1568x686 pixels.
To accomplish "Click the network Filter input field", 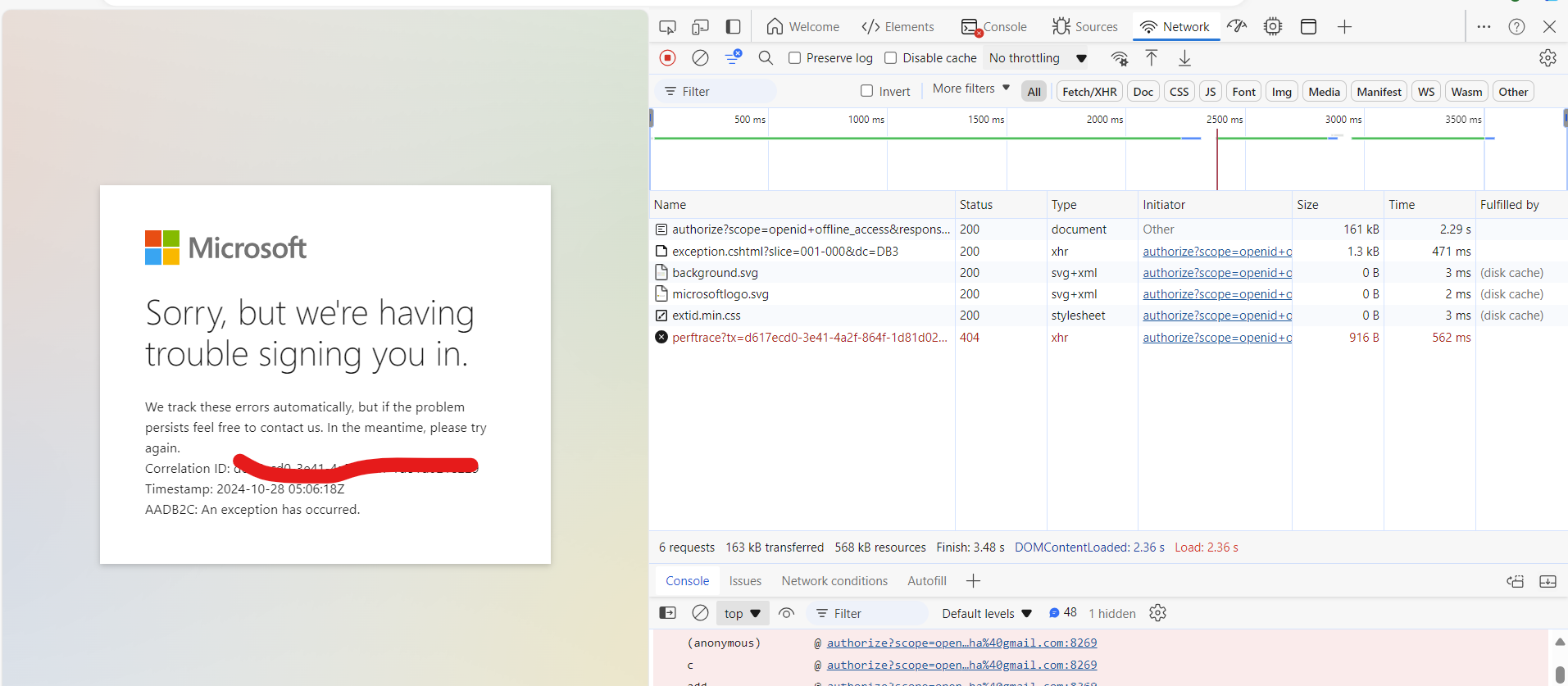I will [x=716, y=91].
